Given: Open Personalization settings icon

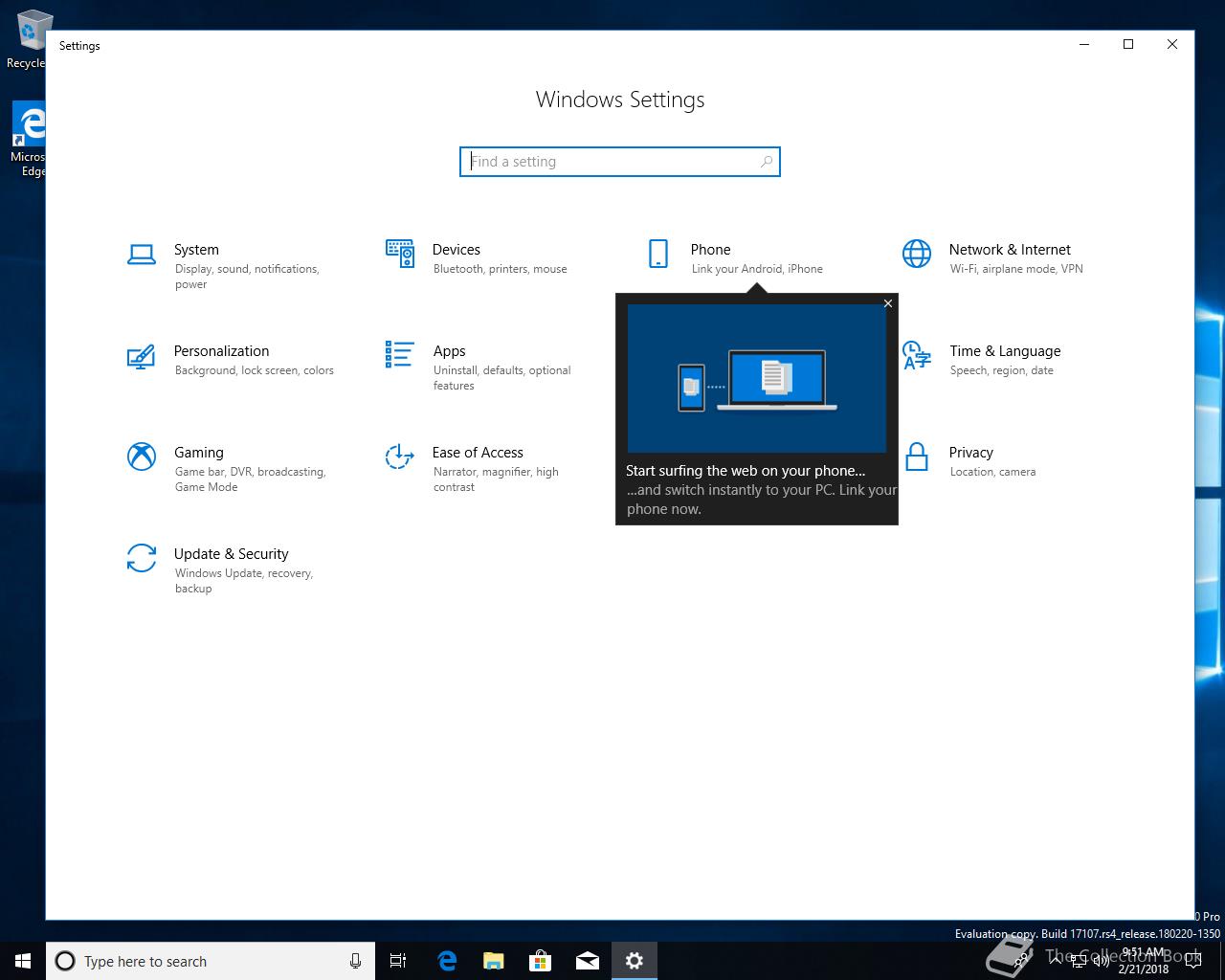Looking at the screenshot, I should (142, 356).
